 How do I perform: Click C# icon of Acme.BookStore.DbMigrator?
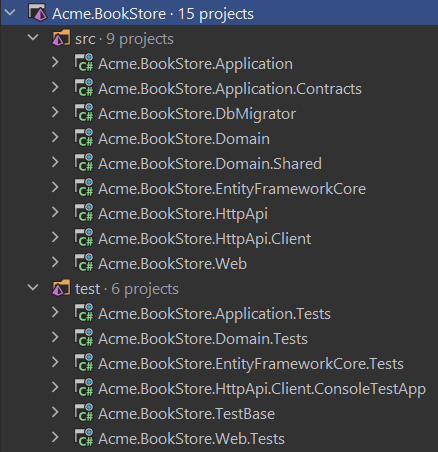84,113
